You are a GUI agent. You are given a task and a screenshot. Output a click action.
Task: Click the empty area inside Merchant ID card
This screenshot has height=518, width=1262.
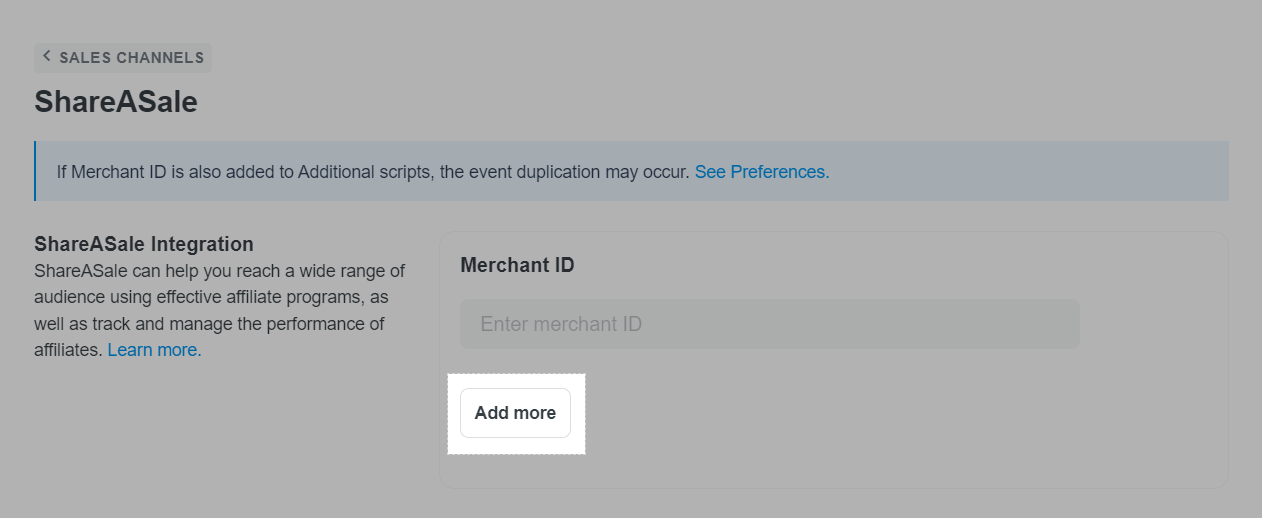tap(900, 420)
